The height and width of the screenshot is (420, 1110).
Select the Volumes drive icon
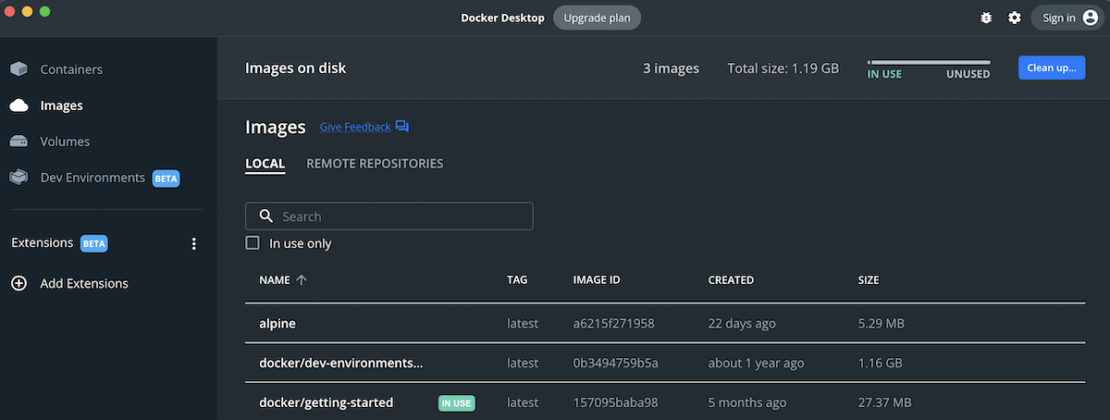pos(18,141)
